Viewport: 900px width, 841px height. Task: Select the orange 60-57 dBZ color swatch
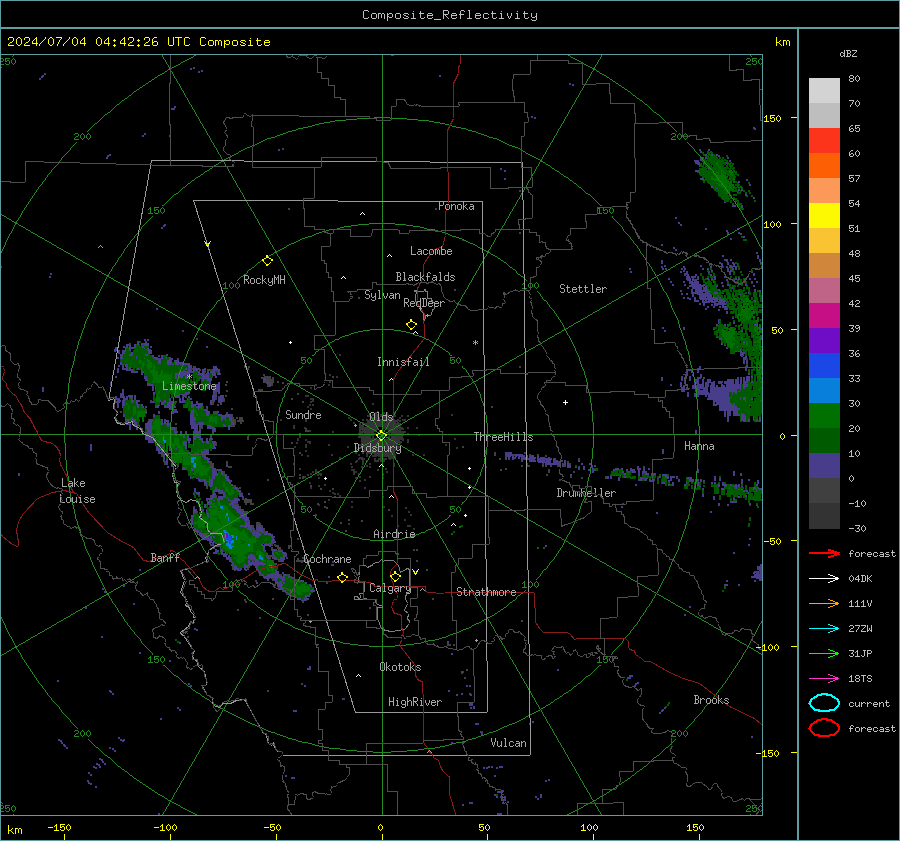(x=824, y=165)
